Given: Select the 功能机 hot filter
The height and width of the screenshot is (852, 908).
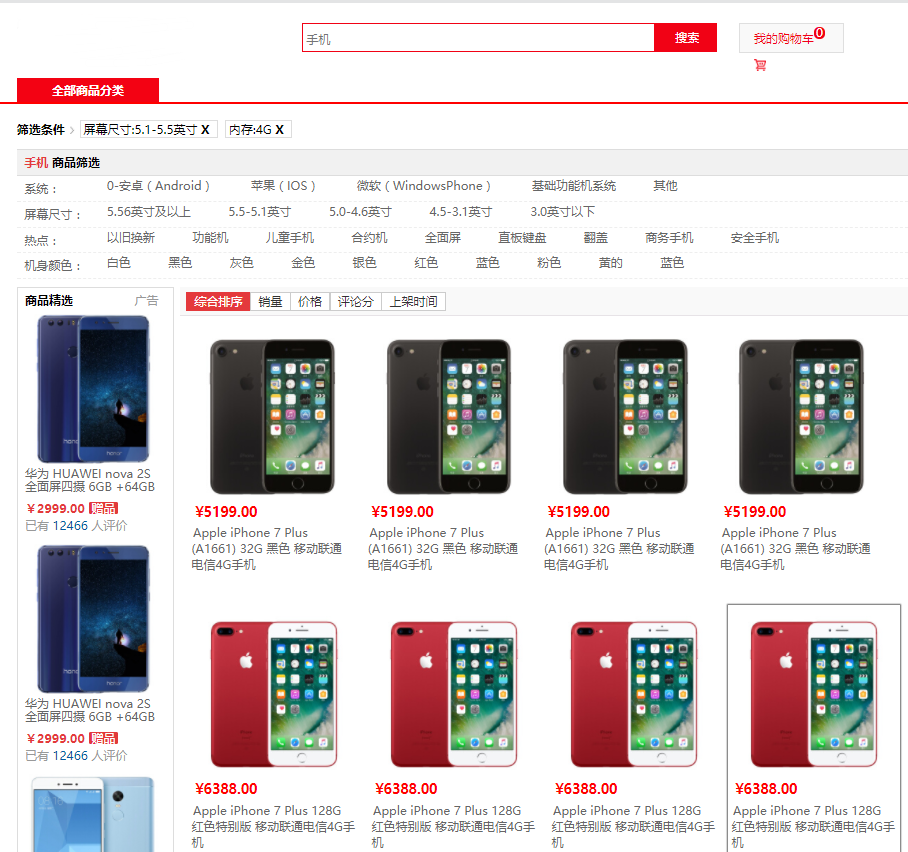Looking at the screenshot, I should coord(210,238).
